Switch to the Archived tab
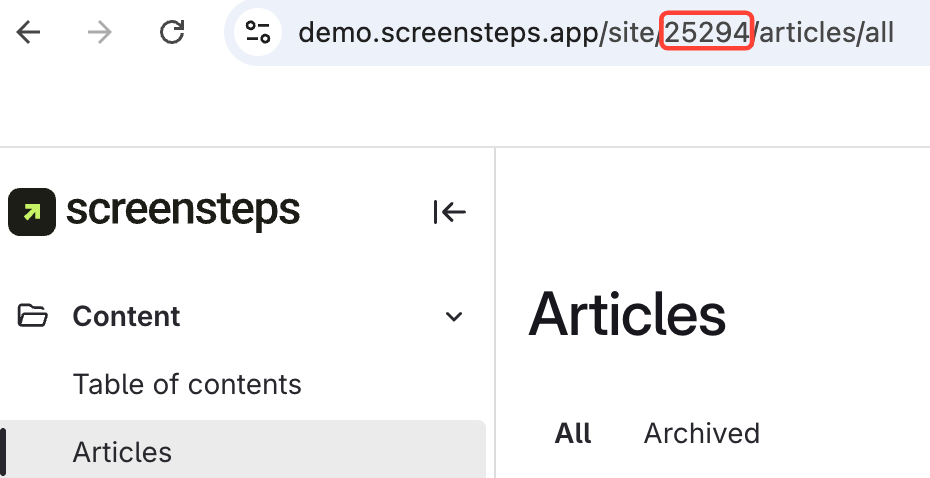This screenshot has width=930, height=478. pyautogui.click(x=701, y=433)
